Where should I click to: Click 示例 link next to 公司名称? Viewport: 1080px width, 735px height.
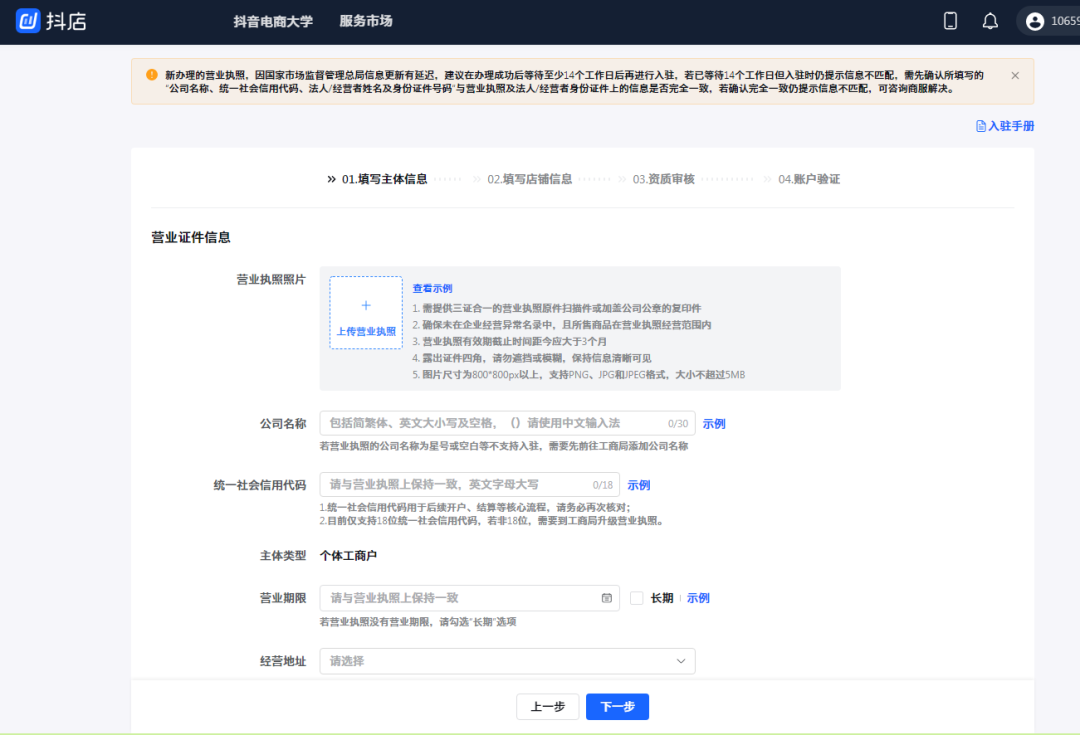pyautogui.click(x=714, y=424)
